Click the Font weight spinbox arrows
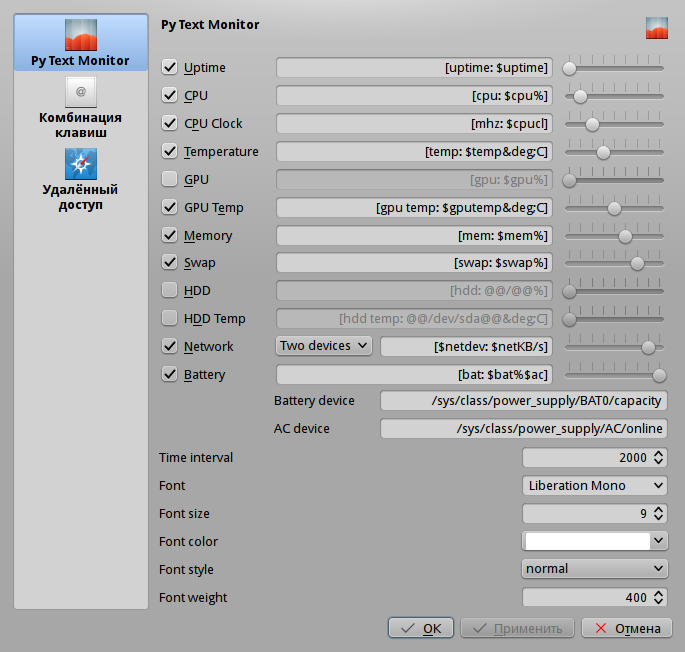Viewport: 685px width, 652px height. coord(658,597)
